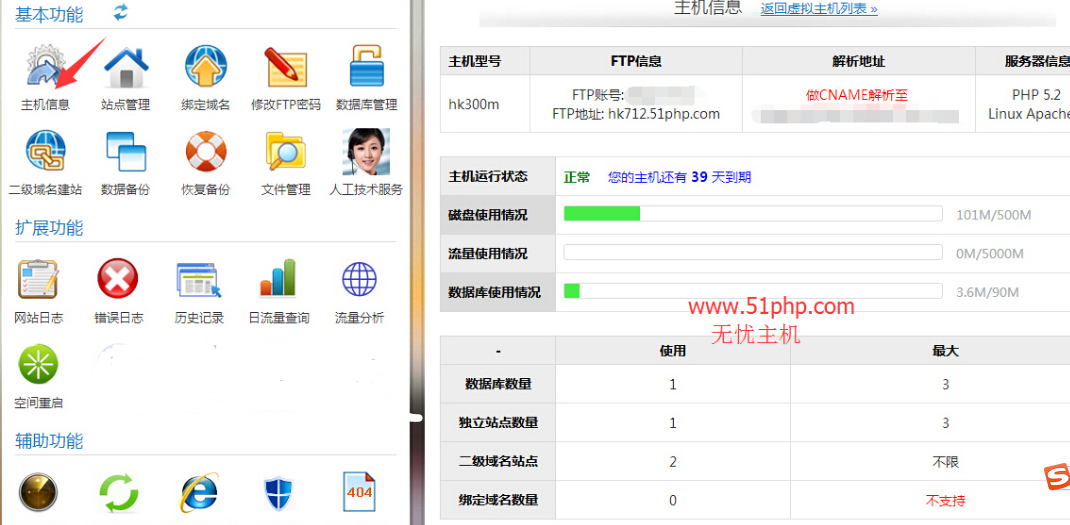Click the 数据库使用情况 usage bar
The image size is (1070, 525).
753,292
